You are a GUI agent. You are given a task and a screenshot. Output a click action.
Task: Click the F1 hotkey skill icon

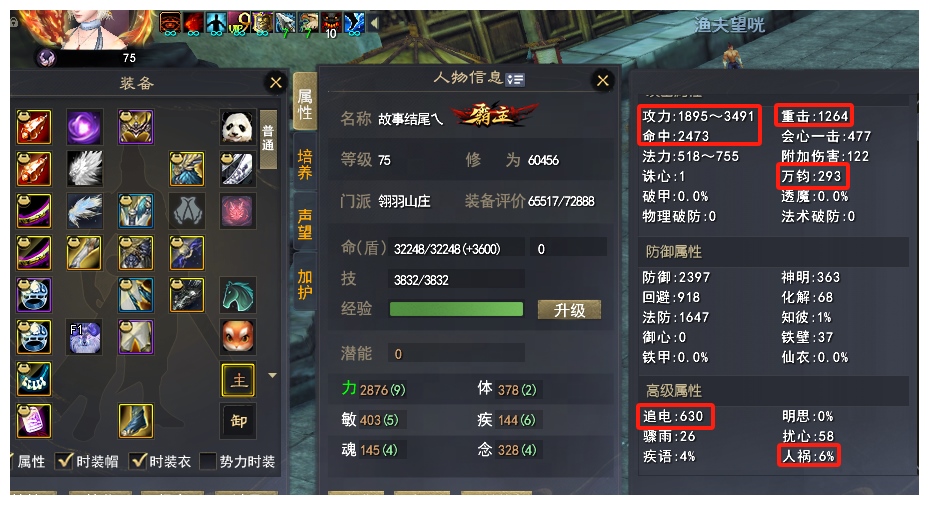tap(84, 337)
